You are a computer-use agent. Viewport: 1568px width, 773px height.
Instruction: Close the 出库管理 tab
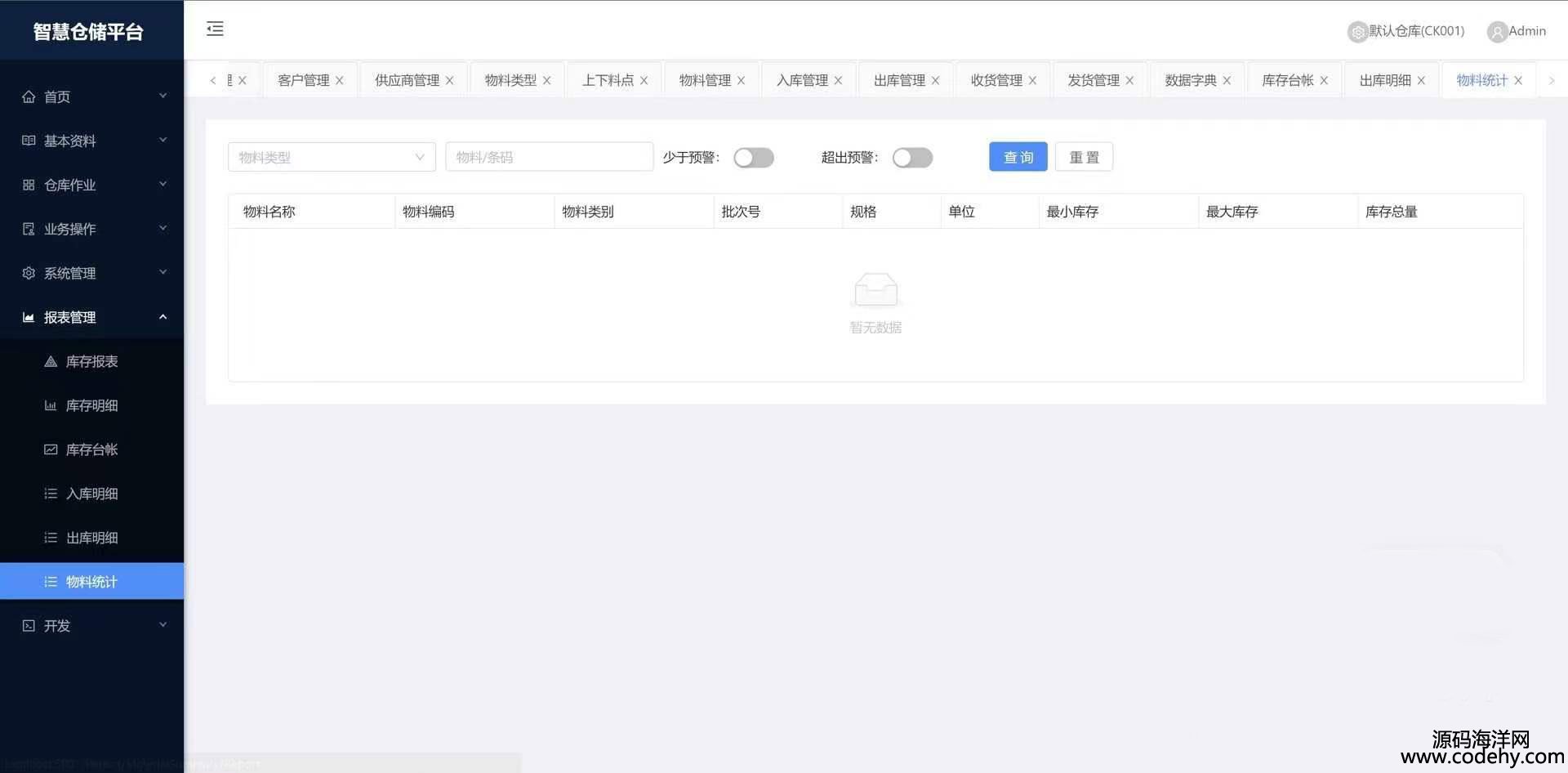point(936,80)
